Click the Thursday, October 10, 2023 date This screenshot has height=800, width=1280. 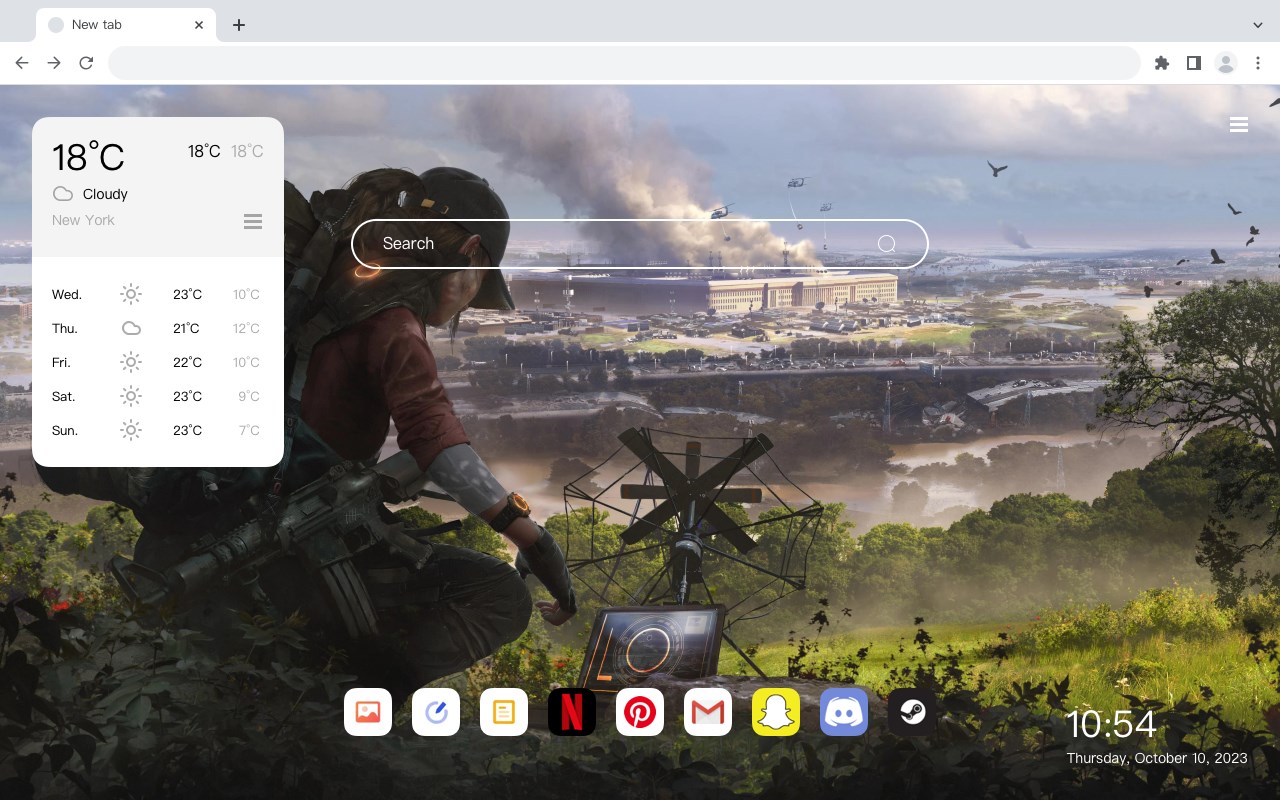click(1157, 758)
